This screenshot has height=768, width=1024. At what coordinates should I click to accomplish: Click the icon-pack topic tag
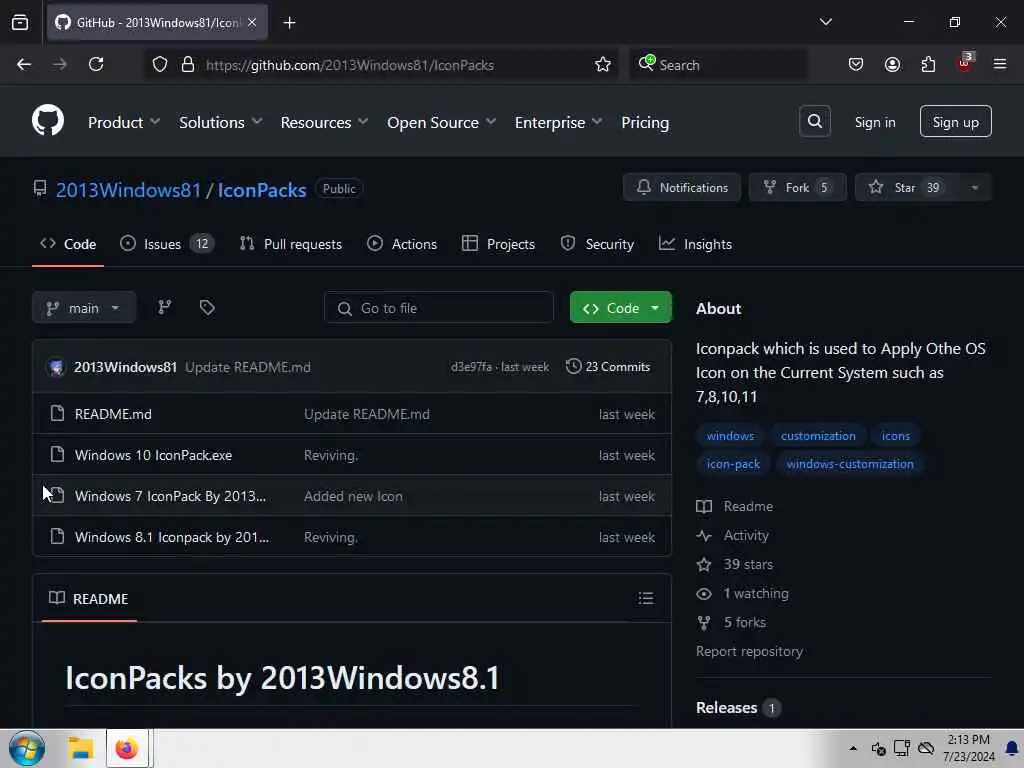pos(733,464)
